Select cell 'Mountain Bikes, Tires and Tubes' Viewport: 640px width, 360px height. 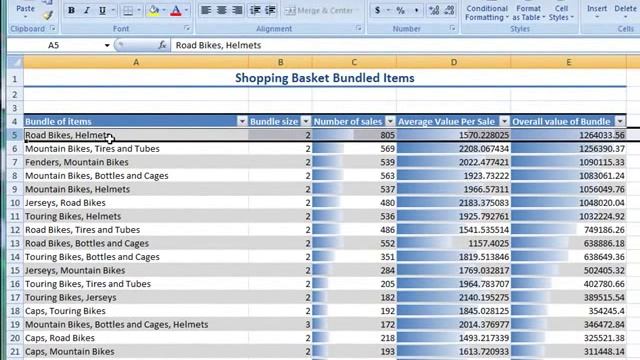point(136,149)
